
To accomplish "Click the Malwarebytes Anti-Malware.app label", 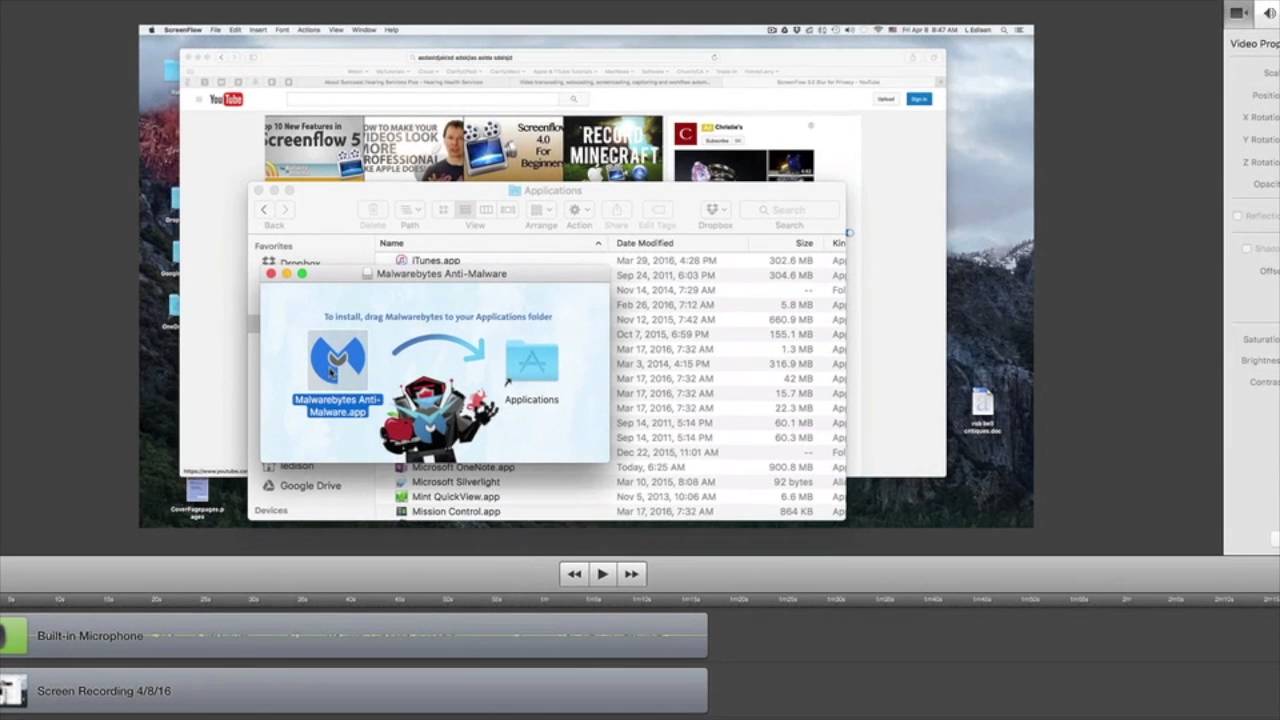I will coord(337,405).
